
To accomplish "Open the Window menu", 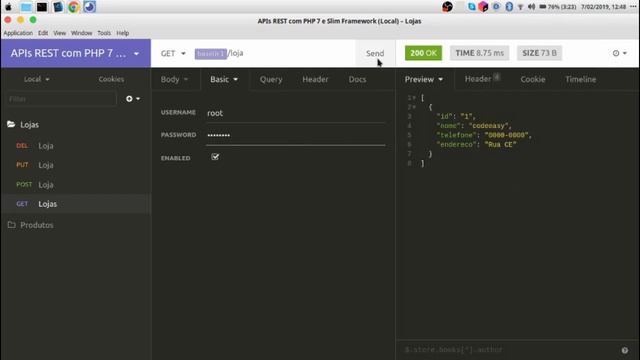I will click(x=81, y=33).
